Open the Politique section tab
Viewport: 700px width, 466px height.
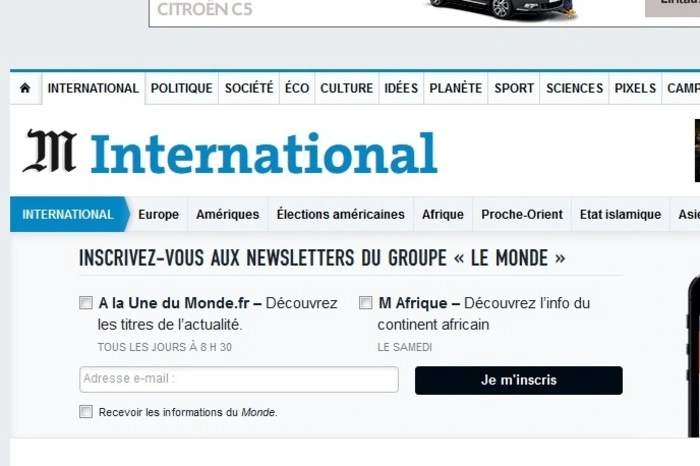182,88
